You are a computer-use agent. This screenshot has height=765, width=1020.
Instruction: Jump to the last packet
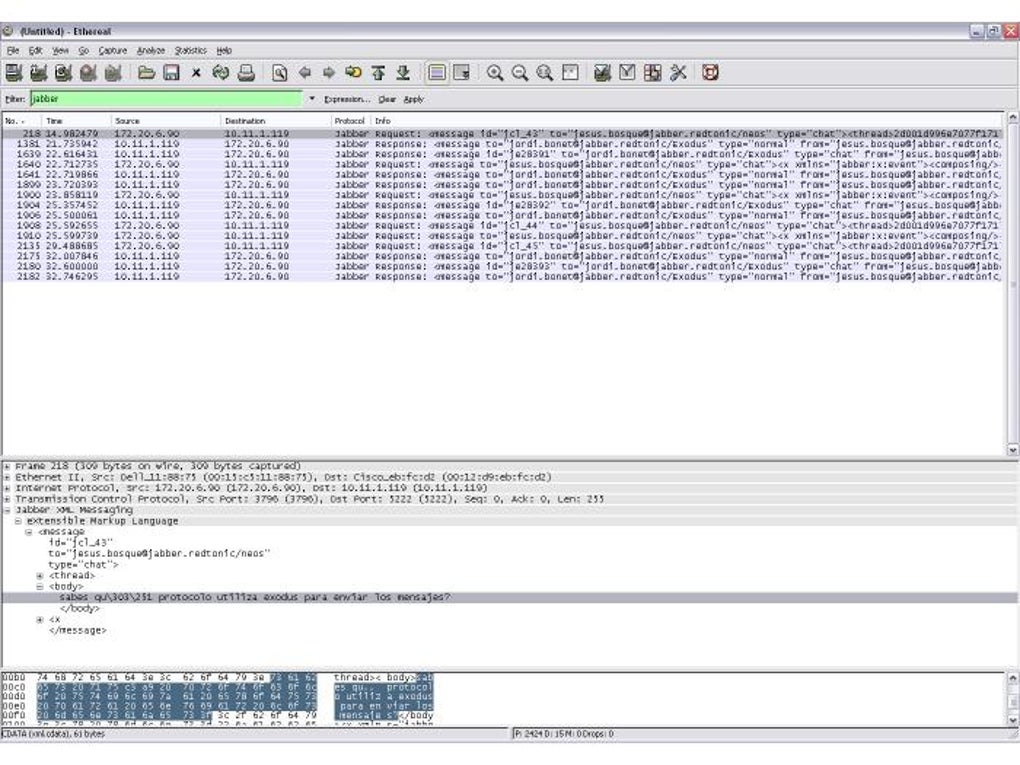[403, 73]
